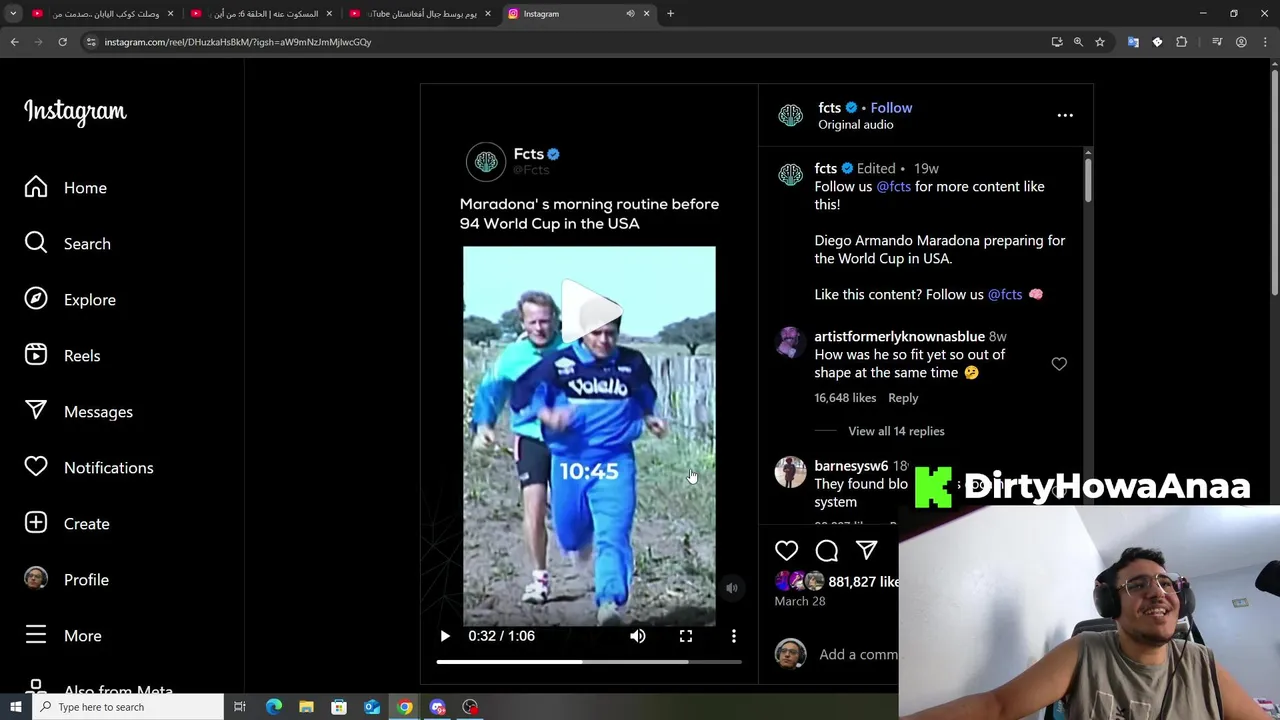Open File Explorer from the taskbar

pos(306,707)
